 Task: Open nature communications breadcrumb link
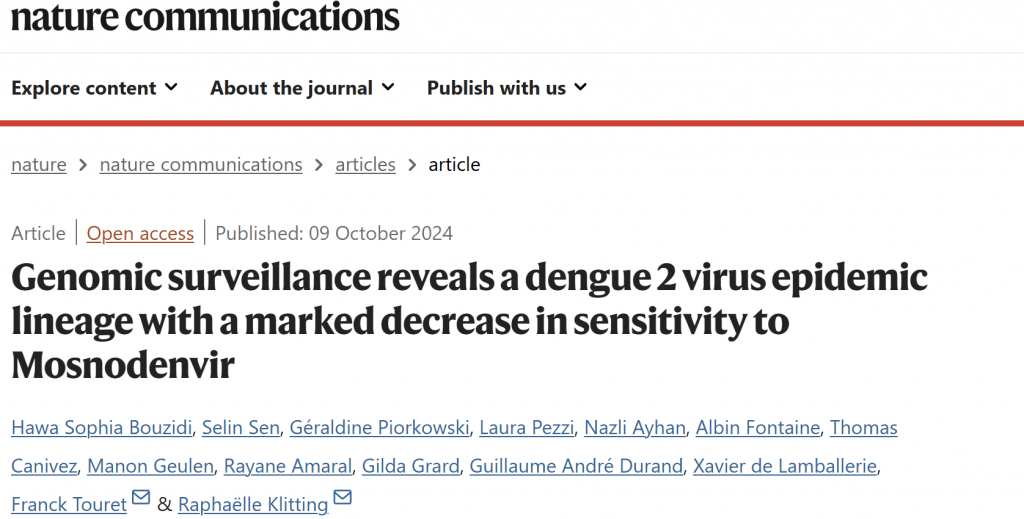click(201, 165)
